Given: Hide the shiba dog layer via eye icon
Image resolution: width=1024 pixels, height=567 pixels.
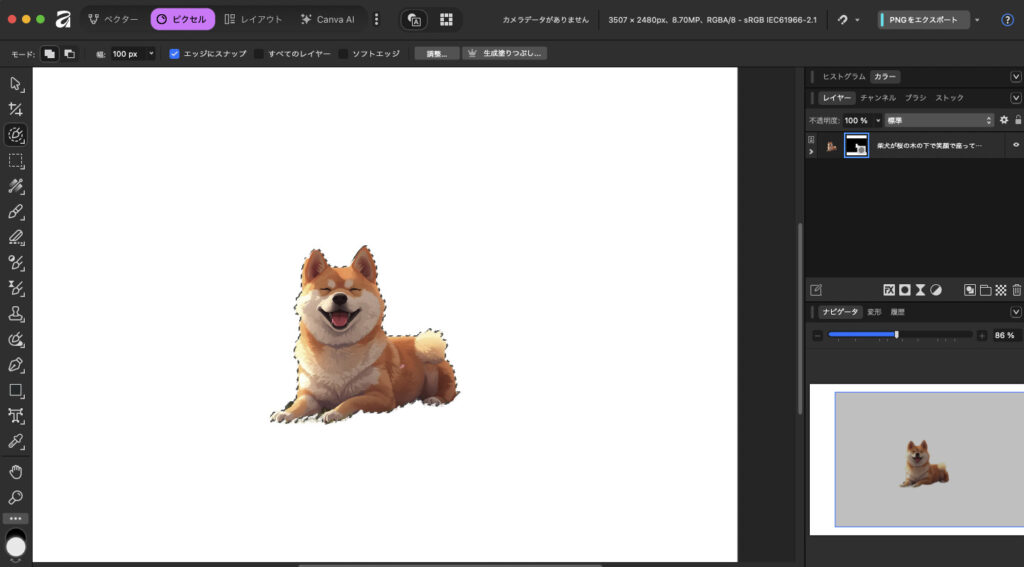Looking at the screenshot, I should click(x=1016, y=145).
